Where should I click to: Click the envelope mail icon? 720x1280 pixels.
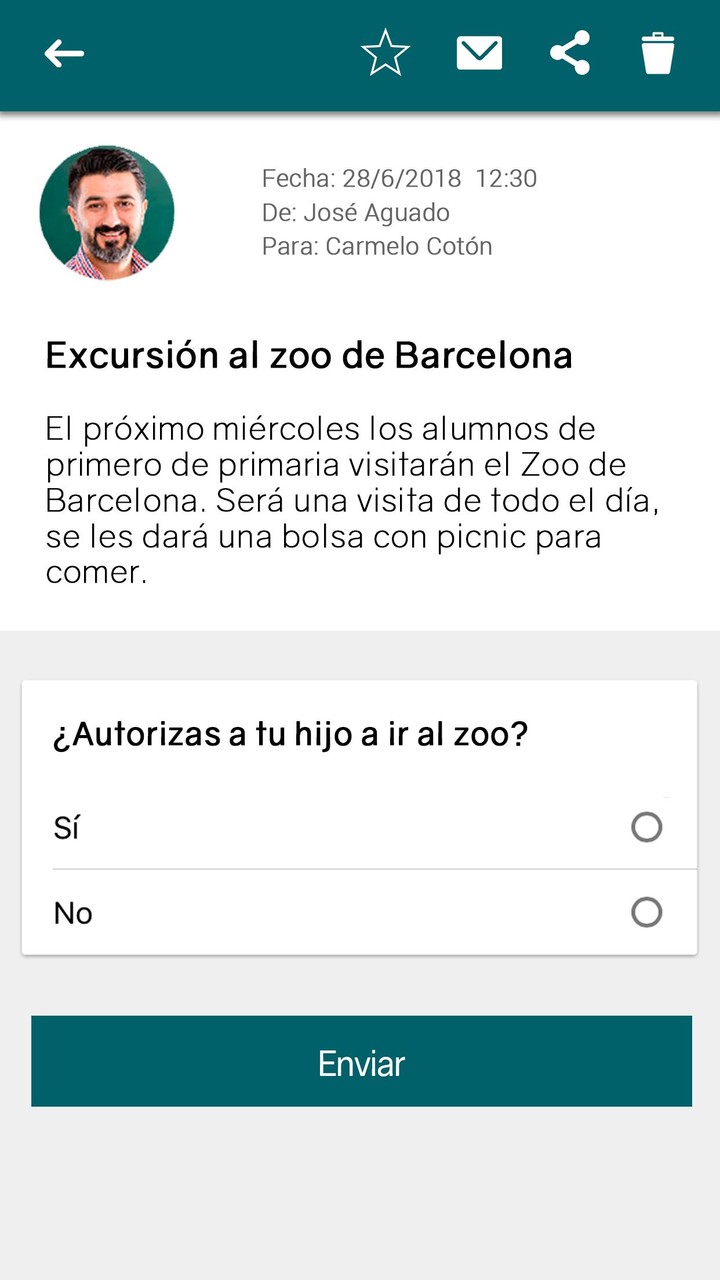479,53
